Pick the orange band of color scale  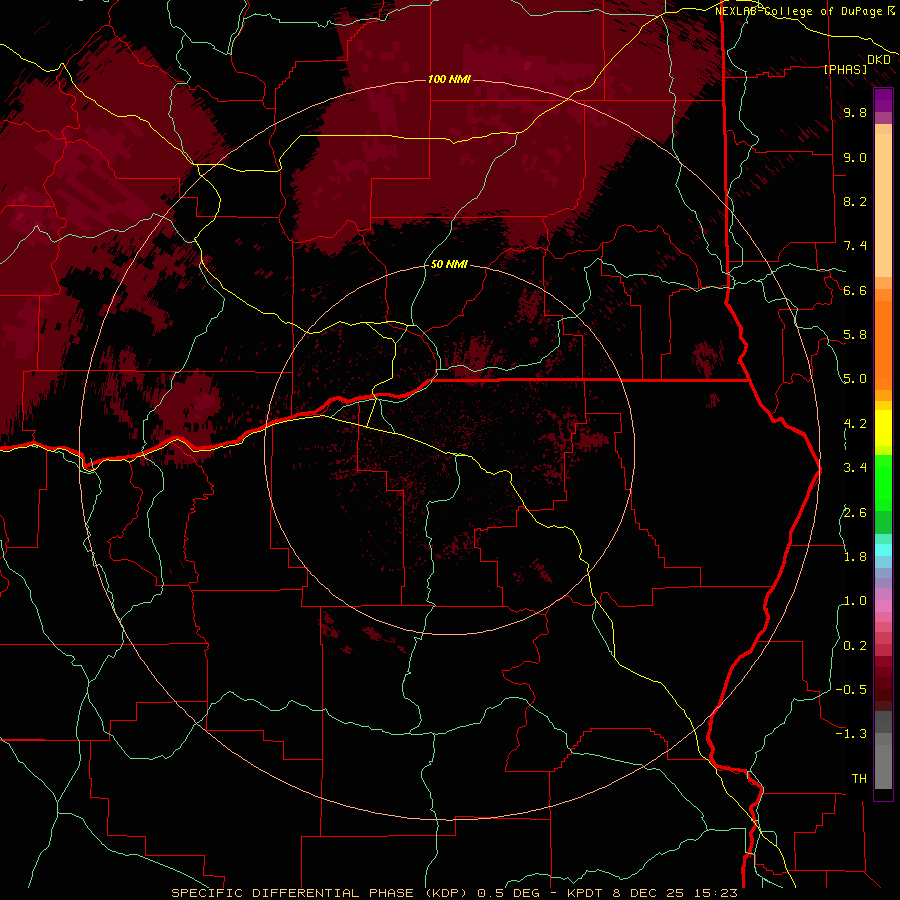click(x=883, y=344)
